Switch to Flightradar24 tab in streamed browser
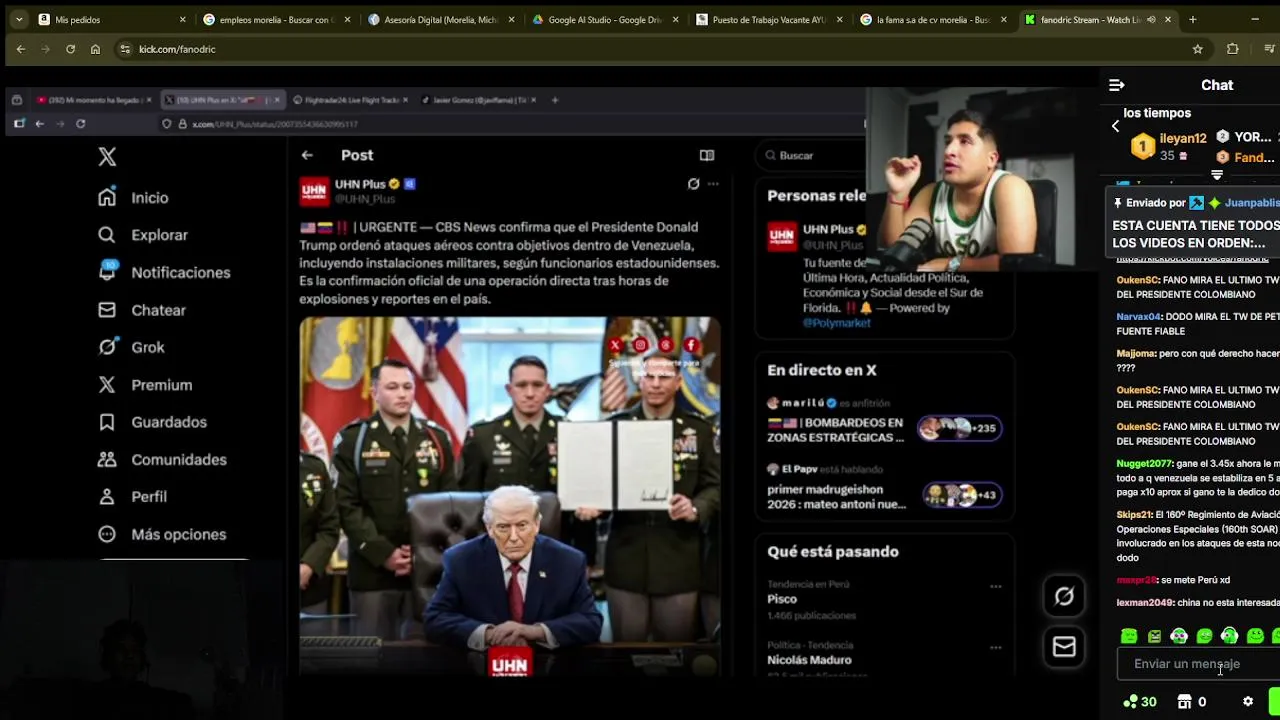The image size is (1280, 720). 350,100
